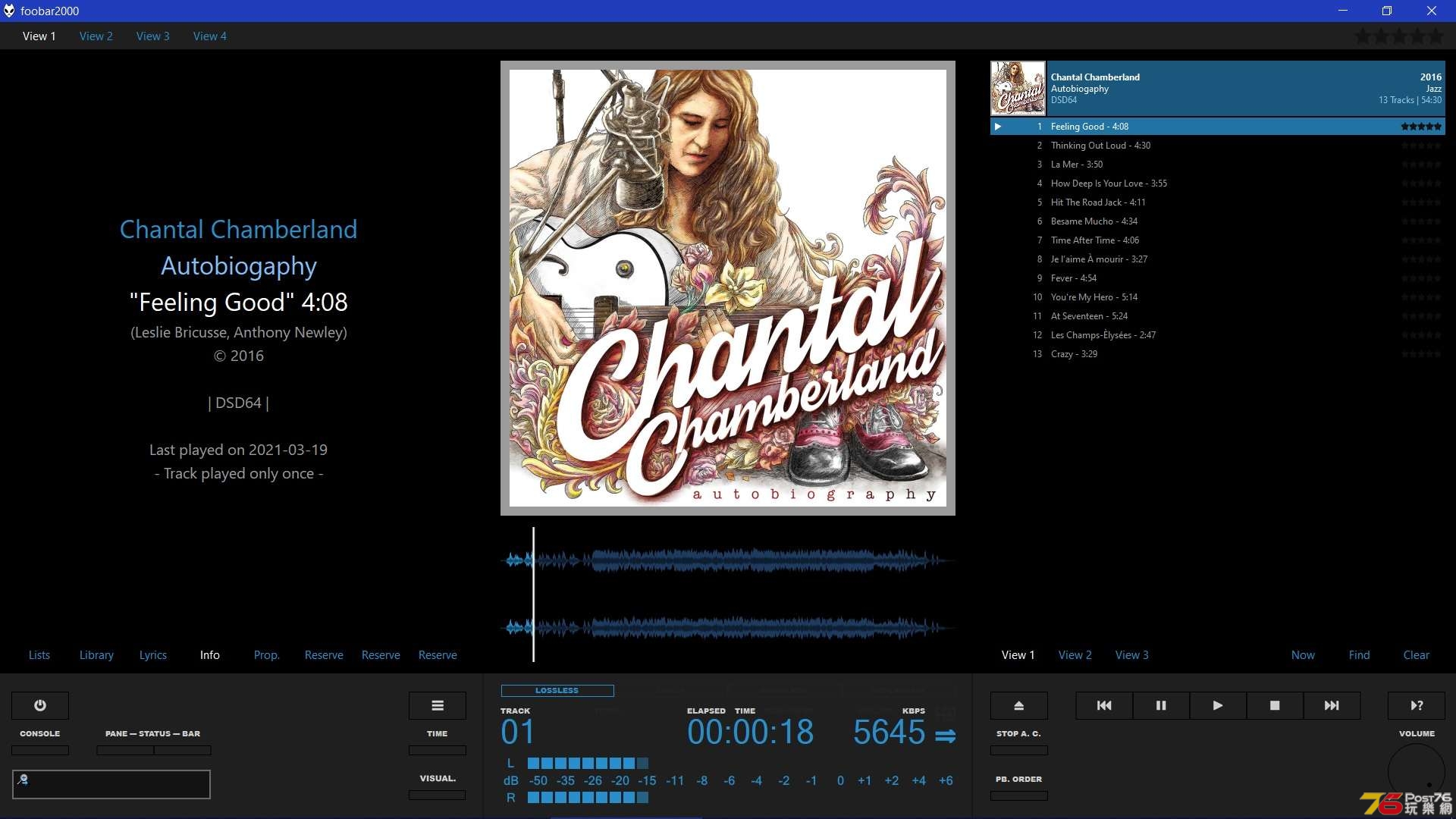Click the power icon button above Console
The width and height of the screenshot is (1456, 819).
click(x=40, y=705)
